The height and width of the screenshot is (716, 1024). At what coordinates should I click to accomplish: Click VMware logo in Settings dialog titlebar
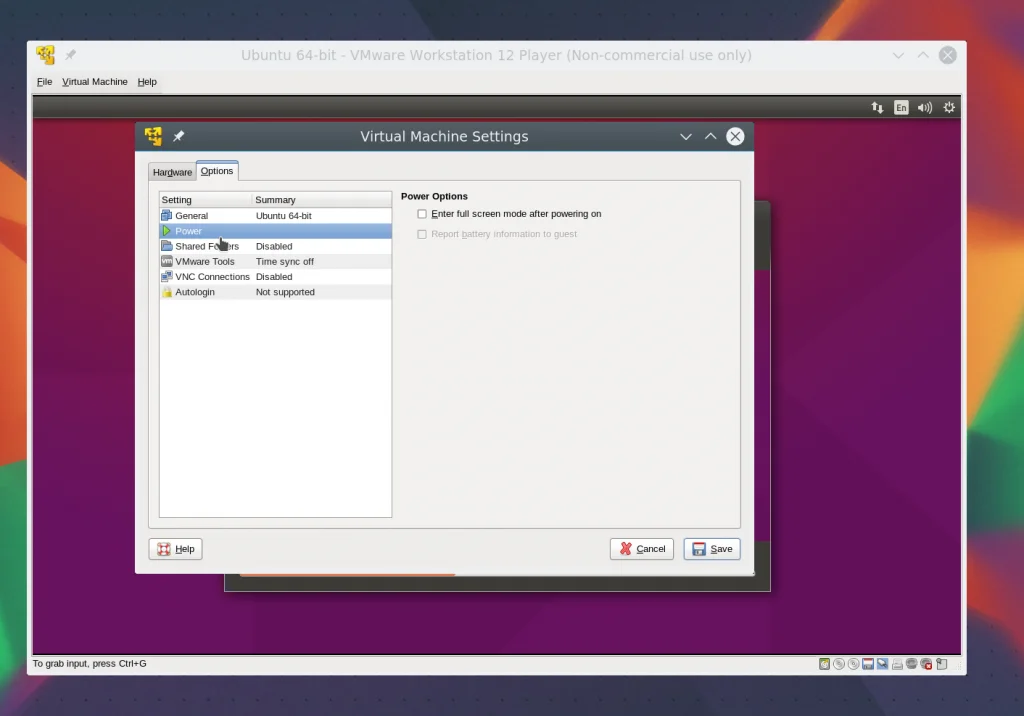[153, 136]
